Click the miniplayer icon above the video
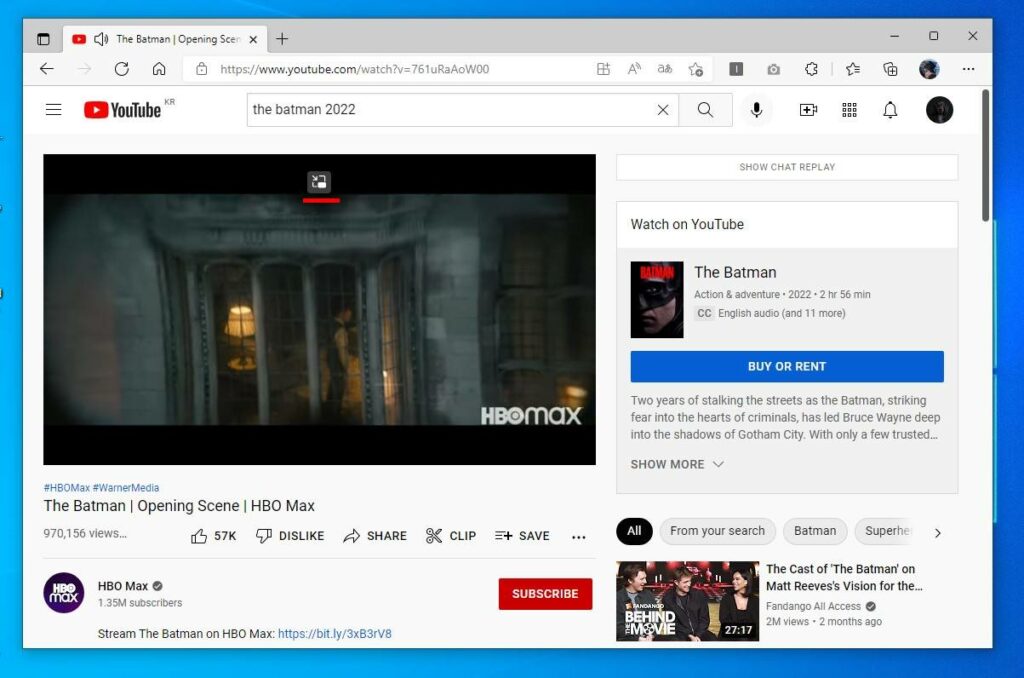The width and height of the screenshot is (1024, 678). tap(319, 182)
